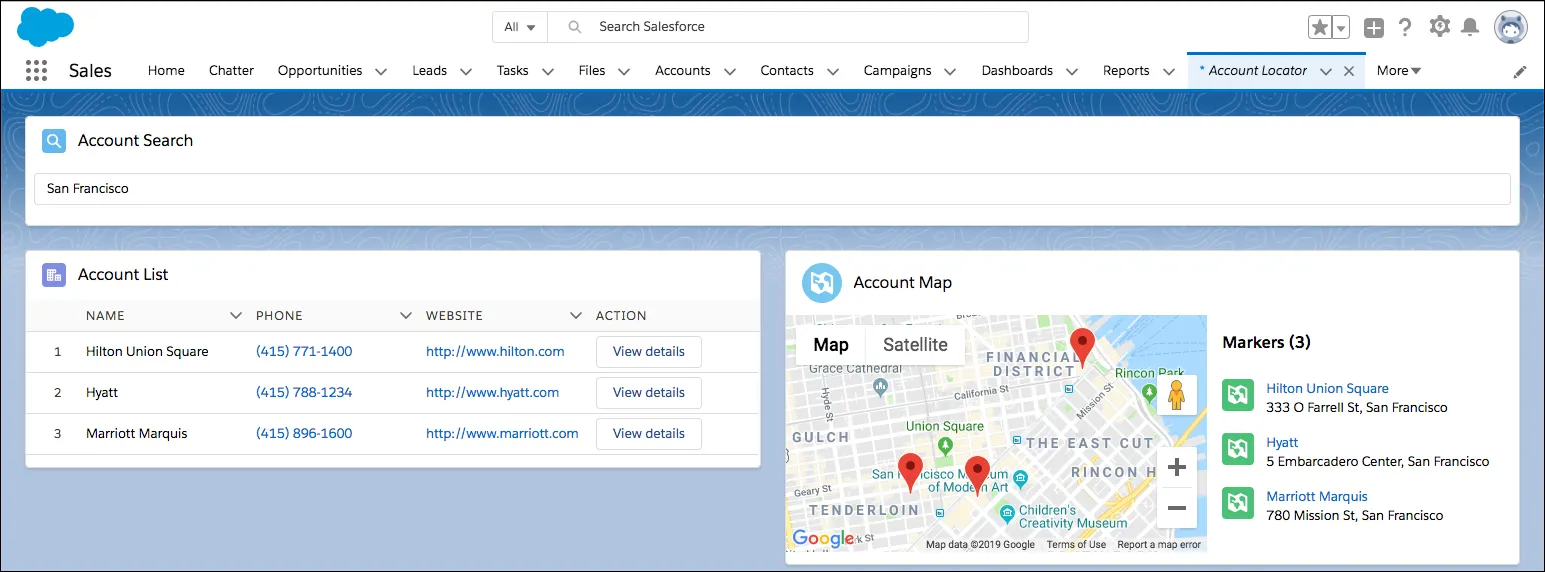Click the Account Map header icon

(x=821, y=283)
